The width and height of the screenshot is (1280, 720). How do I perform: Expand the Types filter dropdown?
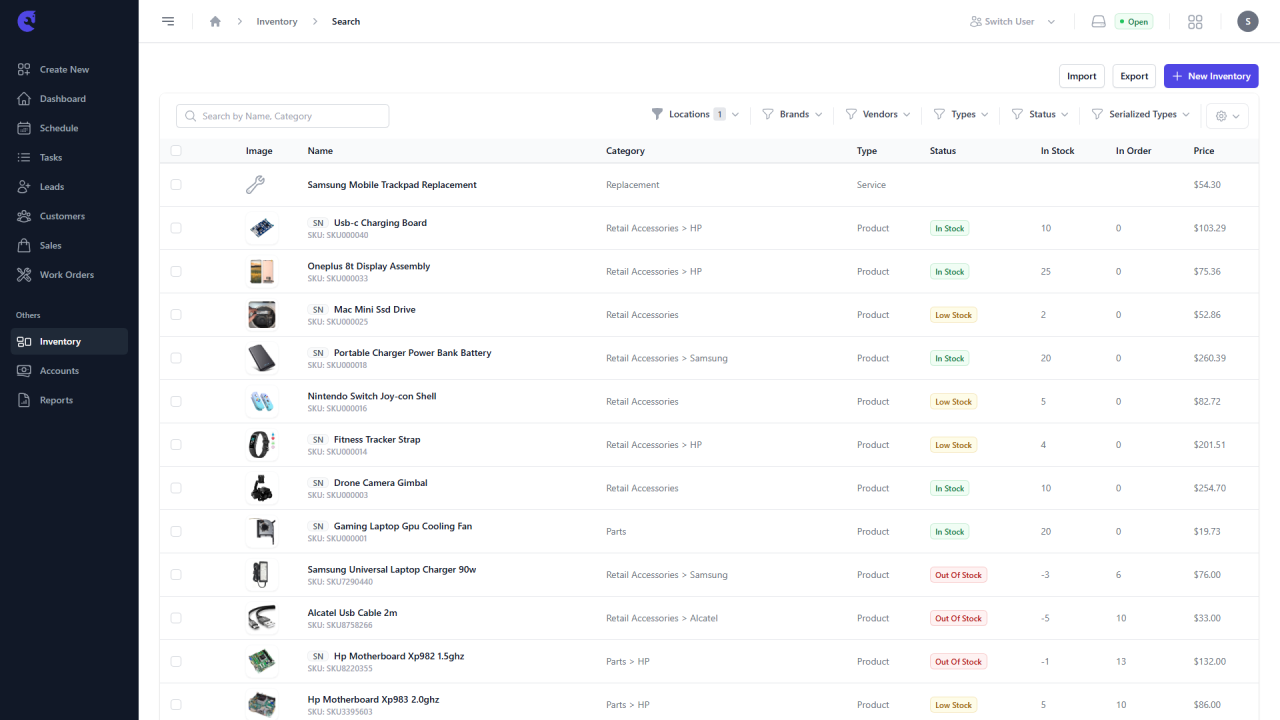961,114
